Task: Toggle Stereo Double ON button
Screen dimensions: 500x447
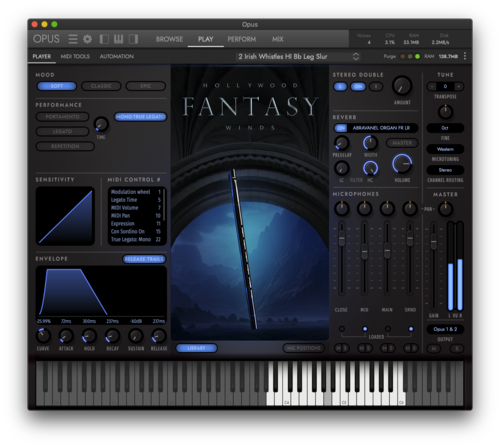Action: tap(358, 87)
